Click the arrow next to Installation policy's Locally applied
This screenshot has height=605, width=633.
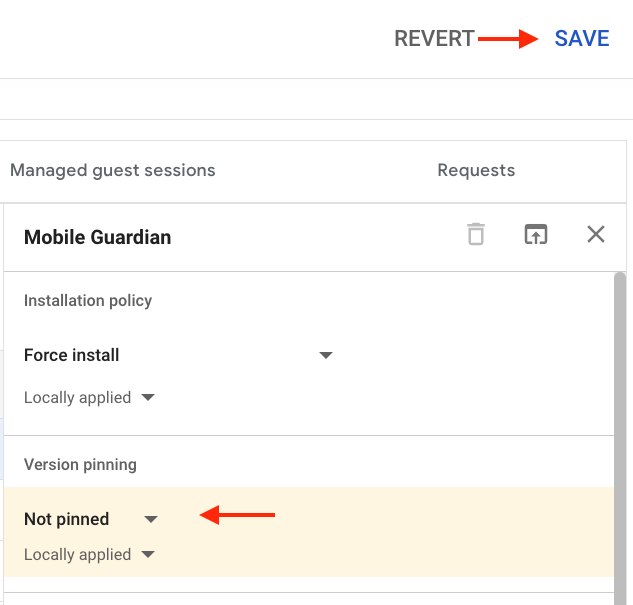(148, 398)
